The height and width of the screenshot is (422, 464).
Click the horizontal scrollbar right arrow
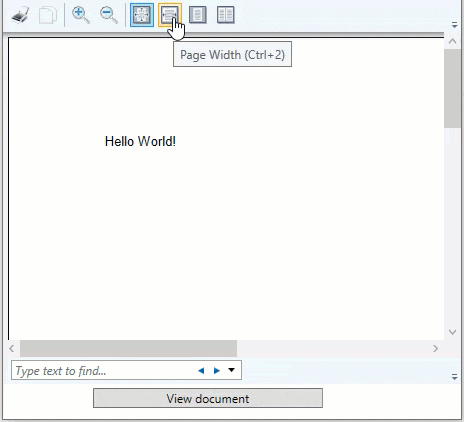pyautogui.click(x=436, y=349)
